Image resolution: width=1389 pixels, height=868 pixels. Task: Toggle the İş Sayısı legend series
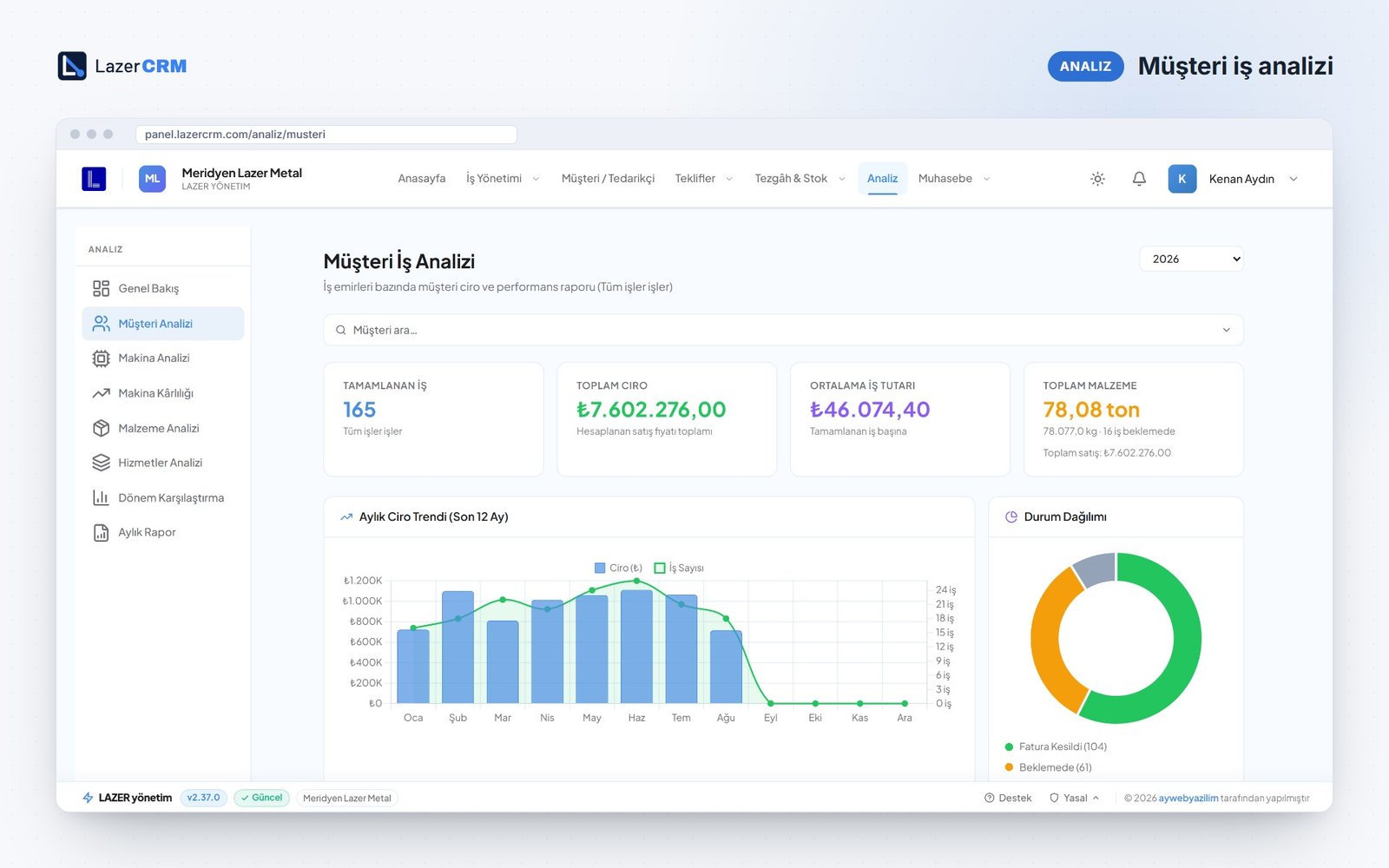[x=679, y=568]
